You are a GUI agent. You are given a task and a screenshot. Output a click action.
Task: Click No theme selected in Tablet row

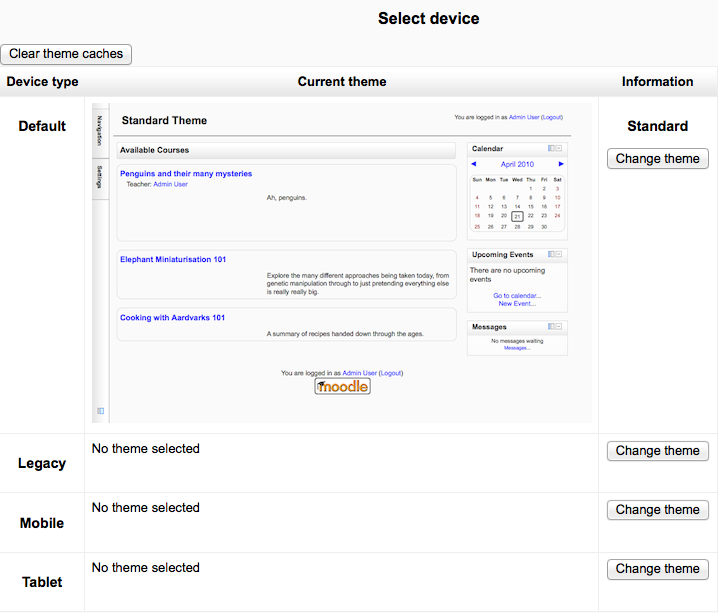[146, 568]
